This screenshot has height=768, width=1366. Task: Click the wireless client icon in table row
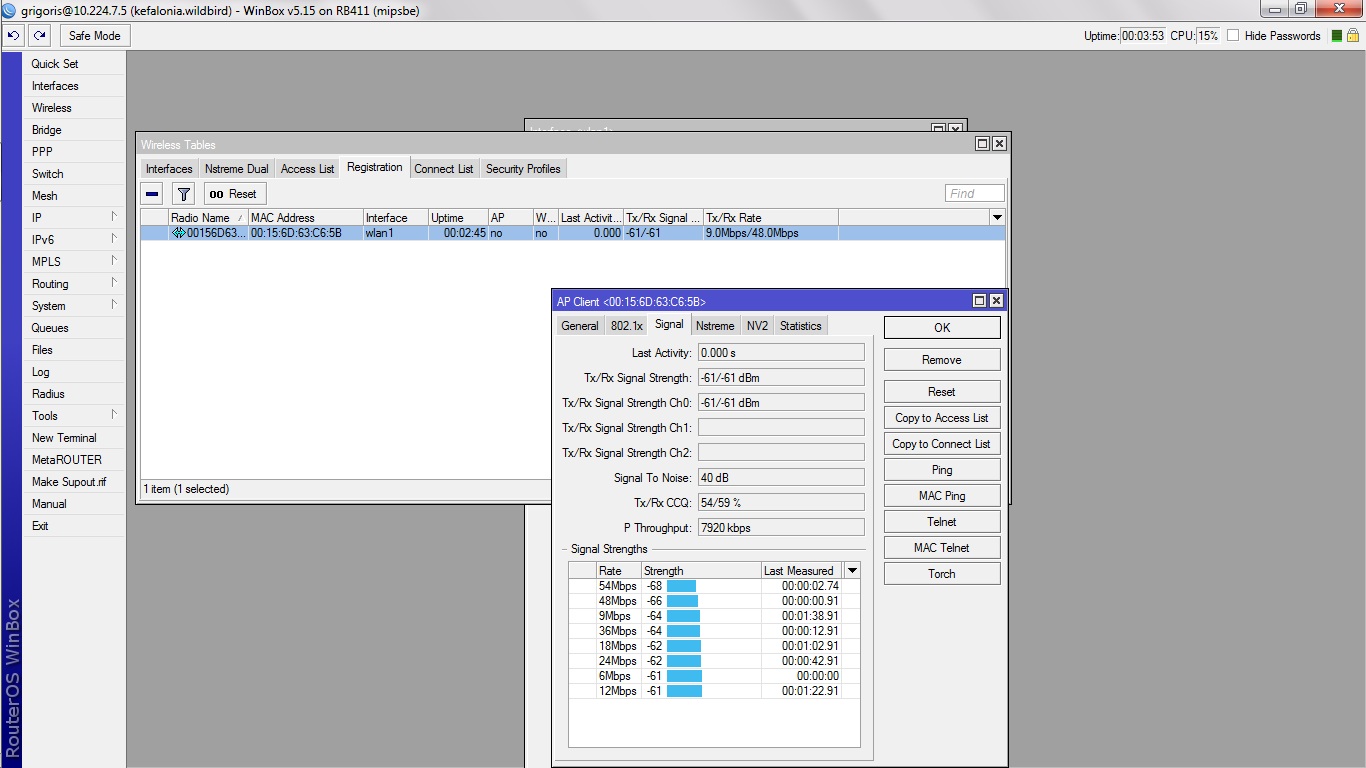pos(178,233)
